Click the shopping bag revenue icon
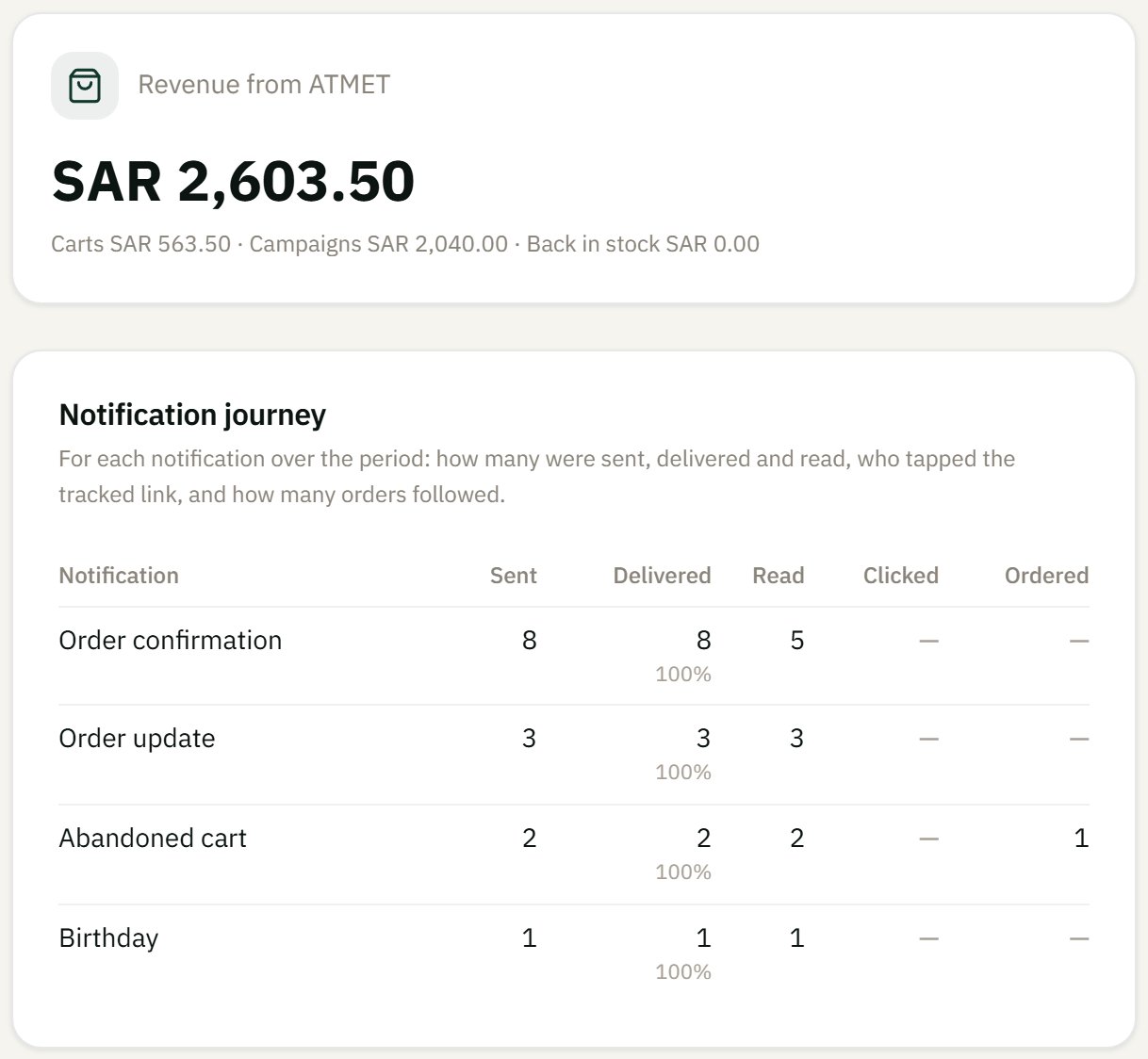This screenshot has width=1148, height=1059. 85,86
